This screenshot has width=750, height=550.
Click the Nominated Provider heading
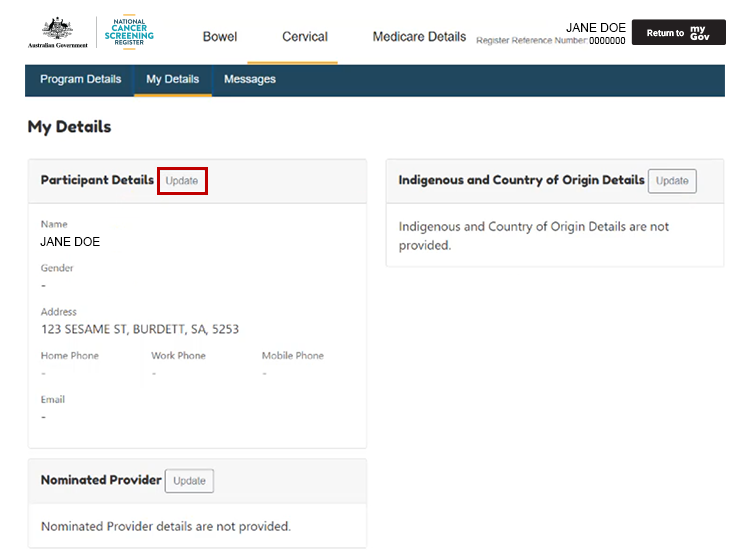101,480
